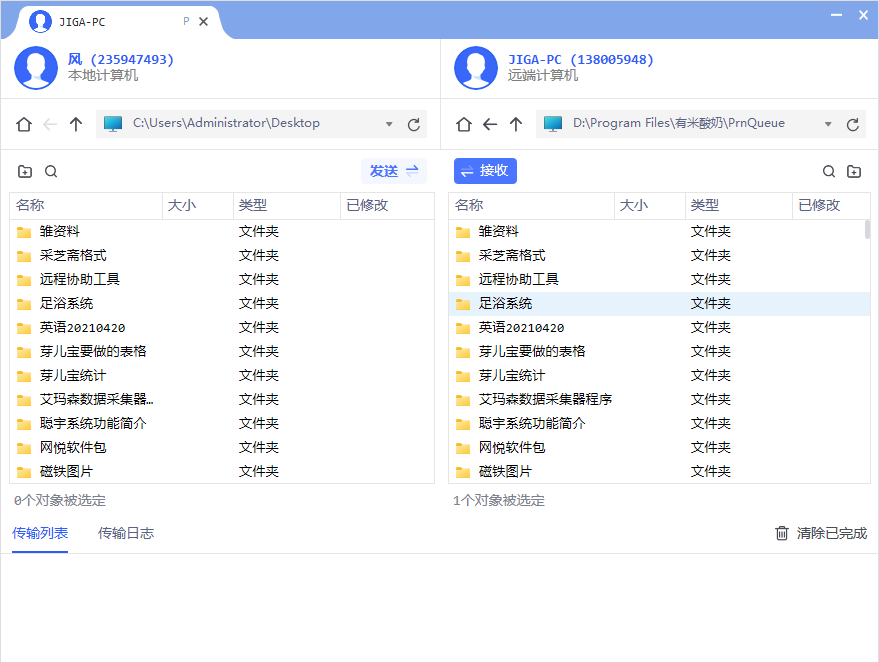The height and width of the screenshot is (662, 879).
Task: Select local folder 艾玛森数据采集器...
Action: 221,400
